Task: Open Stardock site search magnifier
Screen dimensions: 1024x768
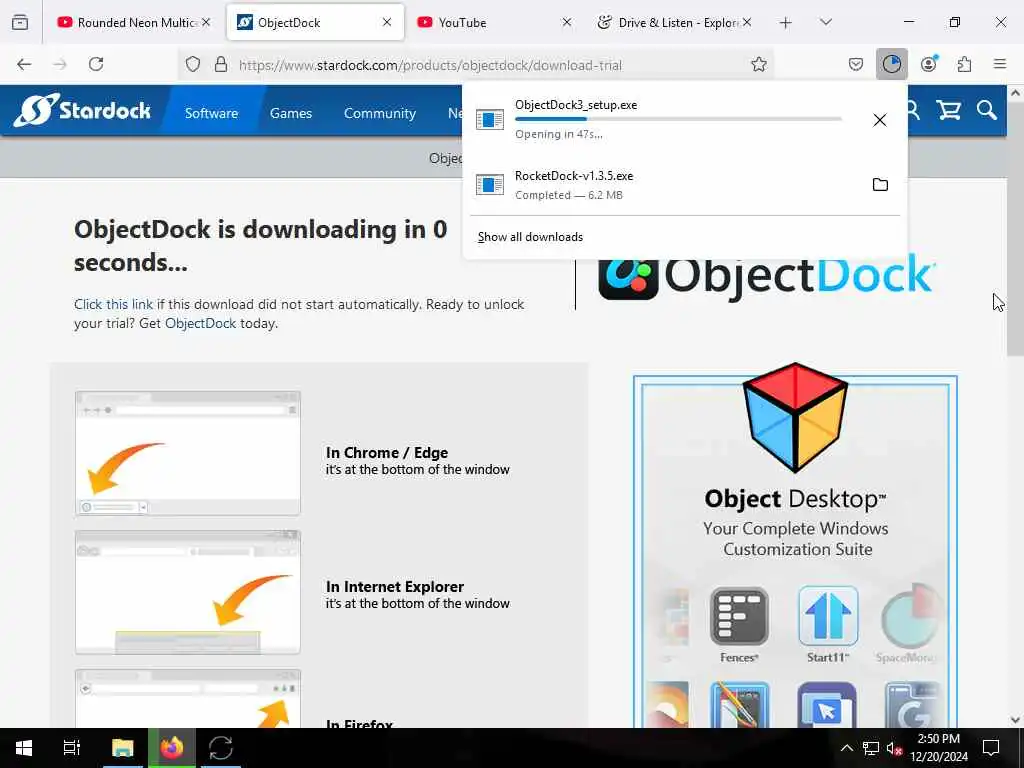Action: [x=987, y=110]
